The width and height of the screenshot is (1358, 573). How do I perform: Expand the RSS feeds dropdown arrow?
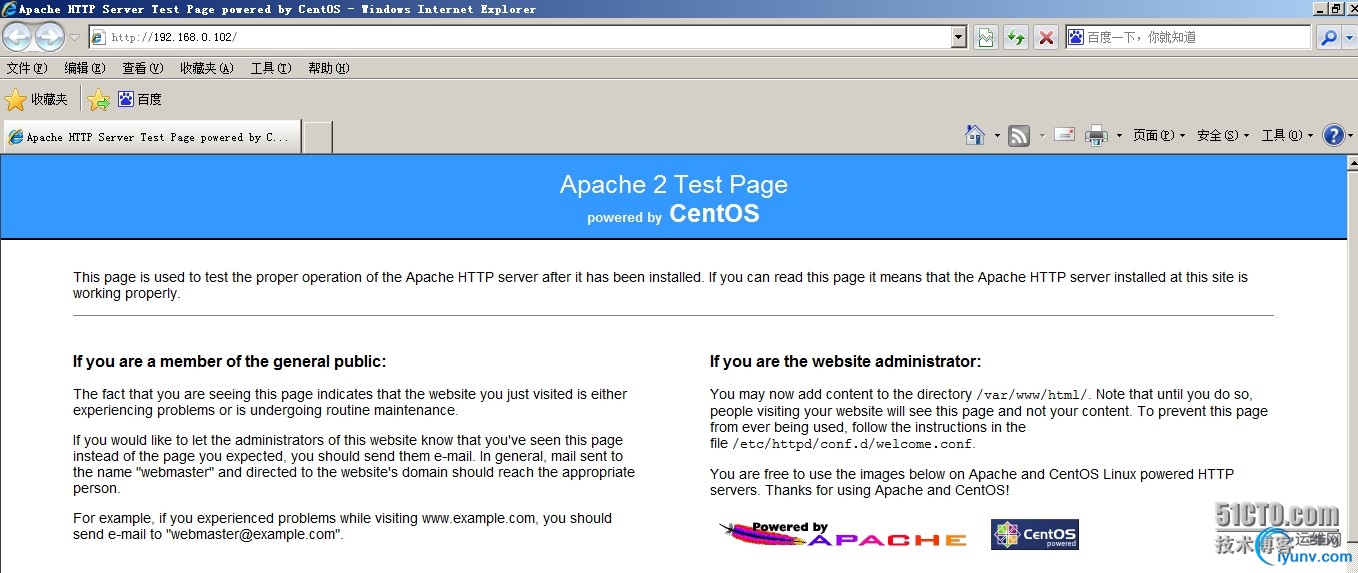point(1041,135)
